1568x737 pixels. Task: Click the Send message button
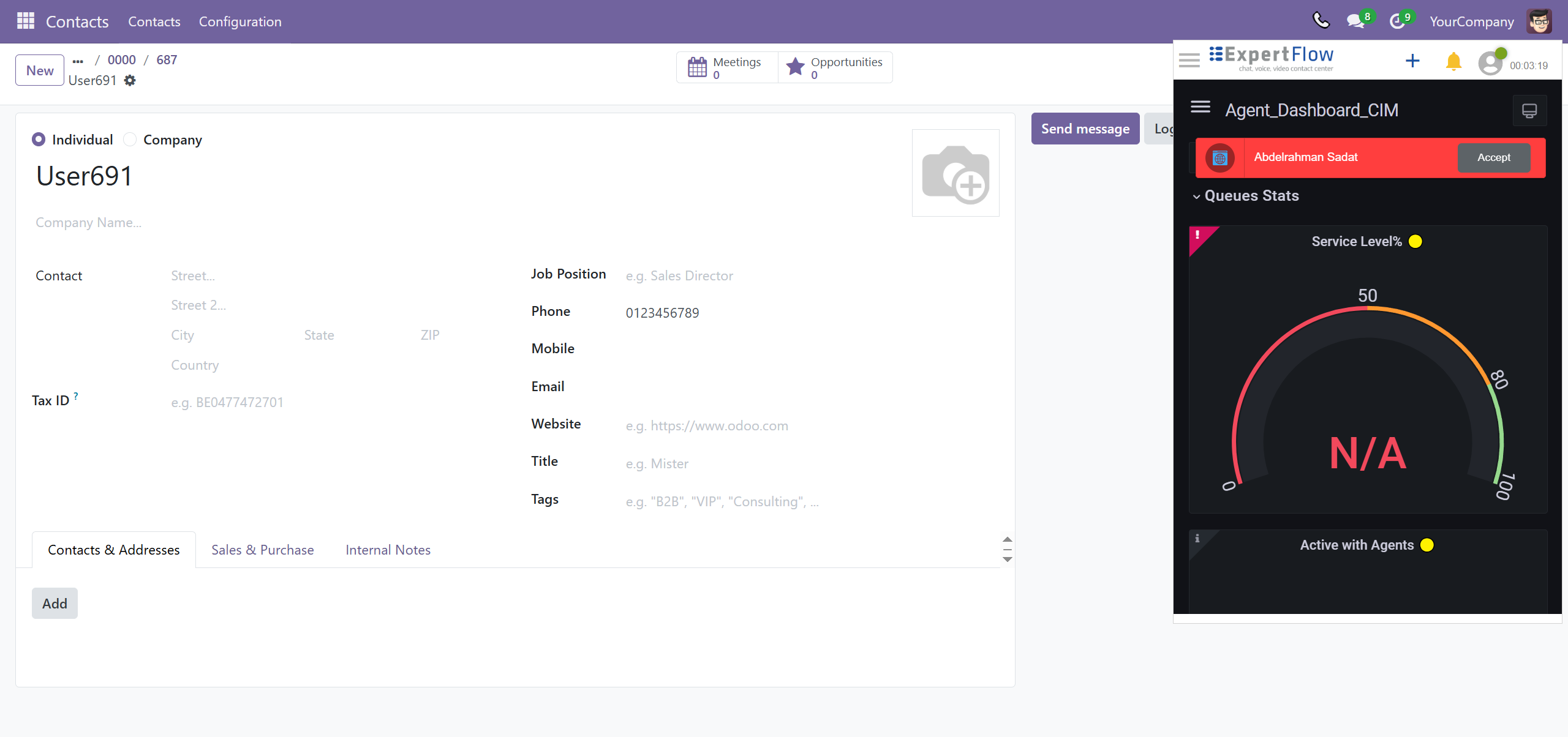1085,129
